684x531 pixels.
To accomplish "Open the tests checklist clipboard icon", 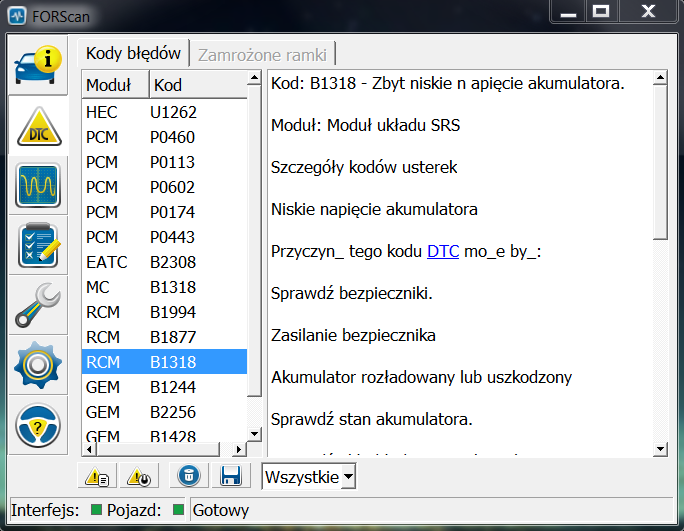I will (x=38, y=246).
